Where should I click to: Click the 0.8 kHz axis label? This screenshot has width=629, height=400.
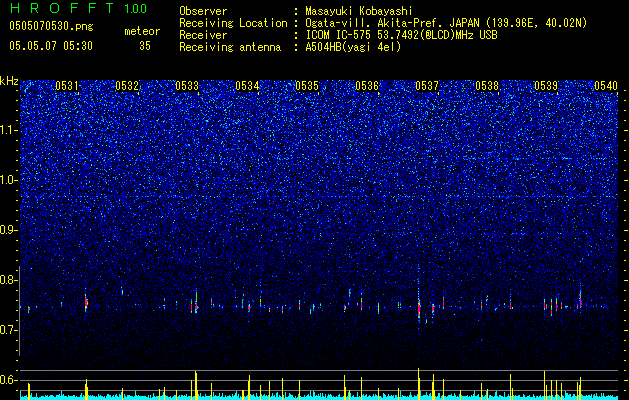(9, 280)
